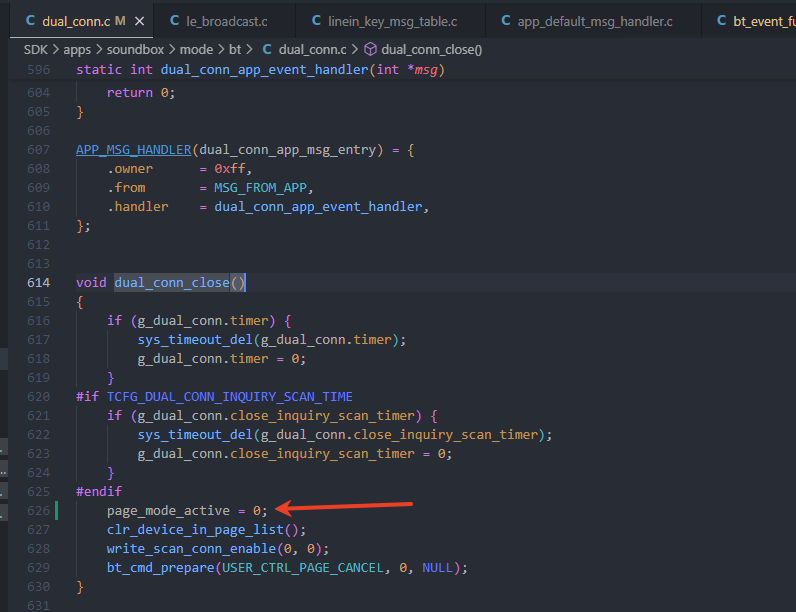
Task: Click the sticky header dual_conn_app_event_handler line
Action: 260,70
